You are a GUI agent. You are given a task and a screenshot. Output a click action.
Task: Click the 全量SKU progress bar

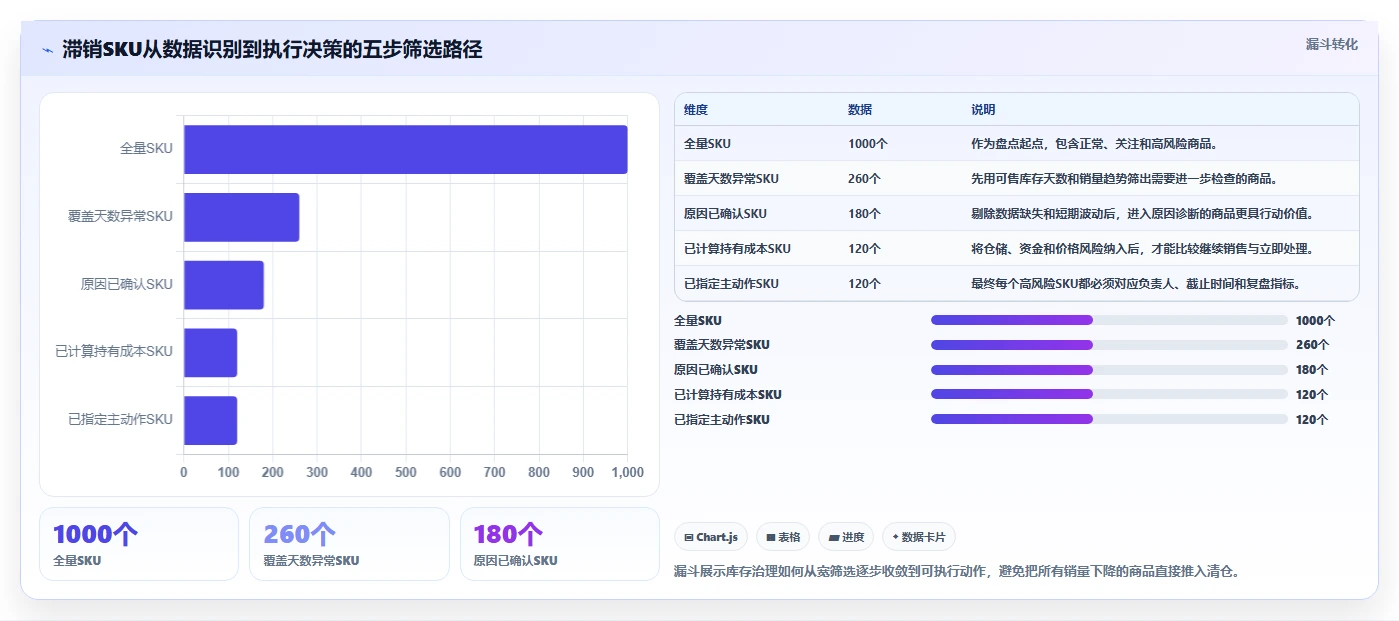pos(1109,320)
